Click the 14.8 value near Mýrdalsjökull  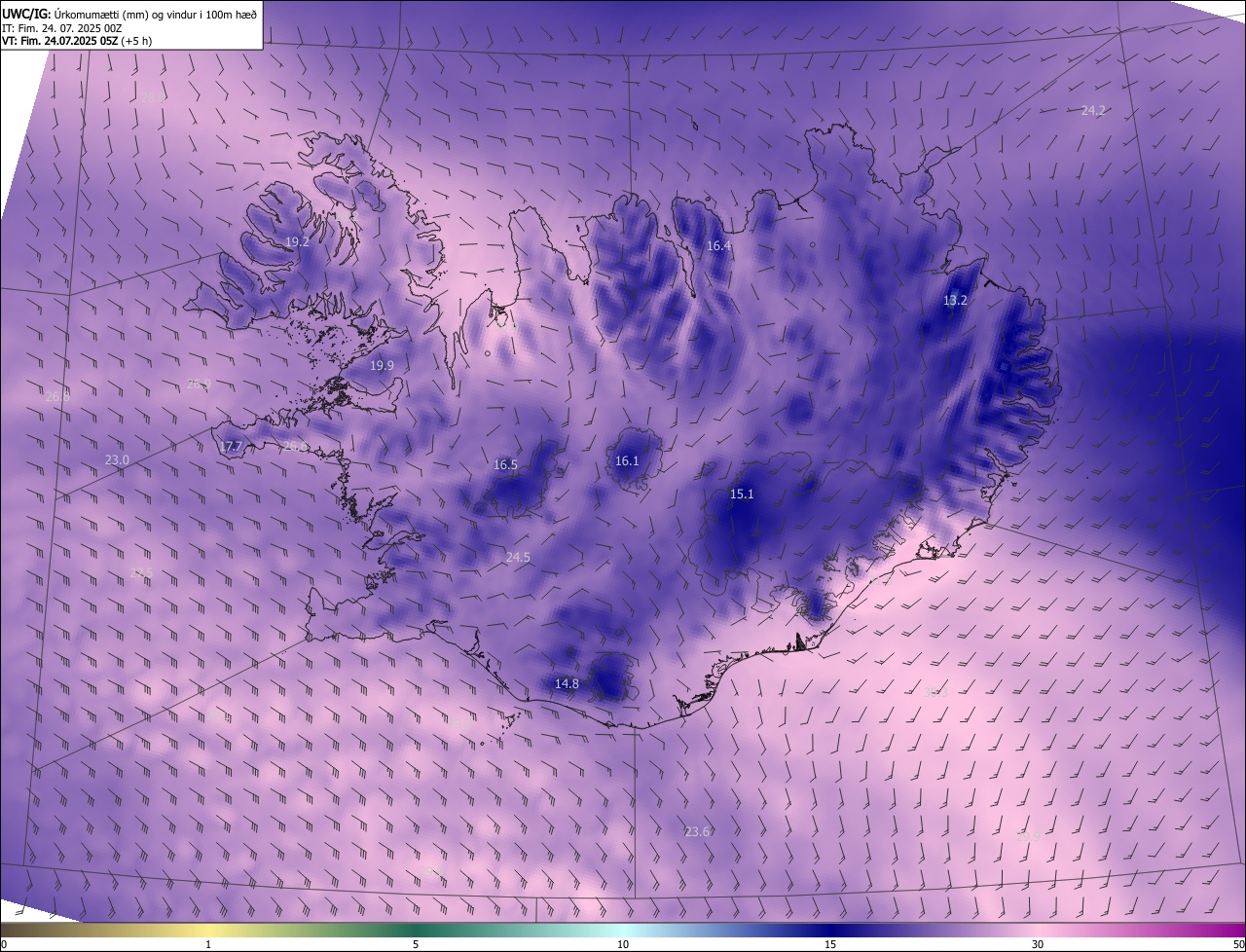(567, 684)
